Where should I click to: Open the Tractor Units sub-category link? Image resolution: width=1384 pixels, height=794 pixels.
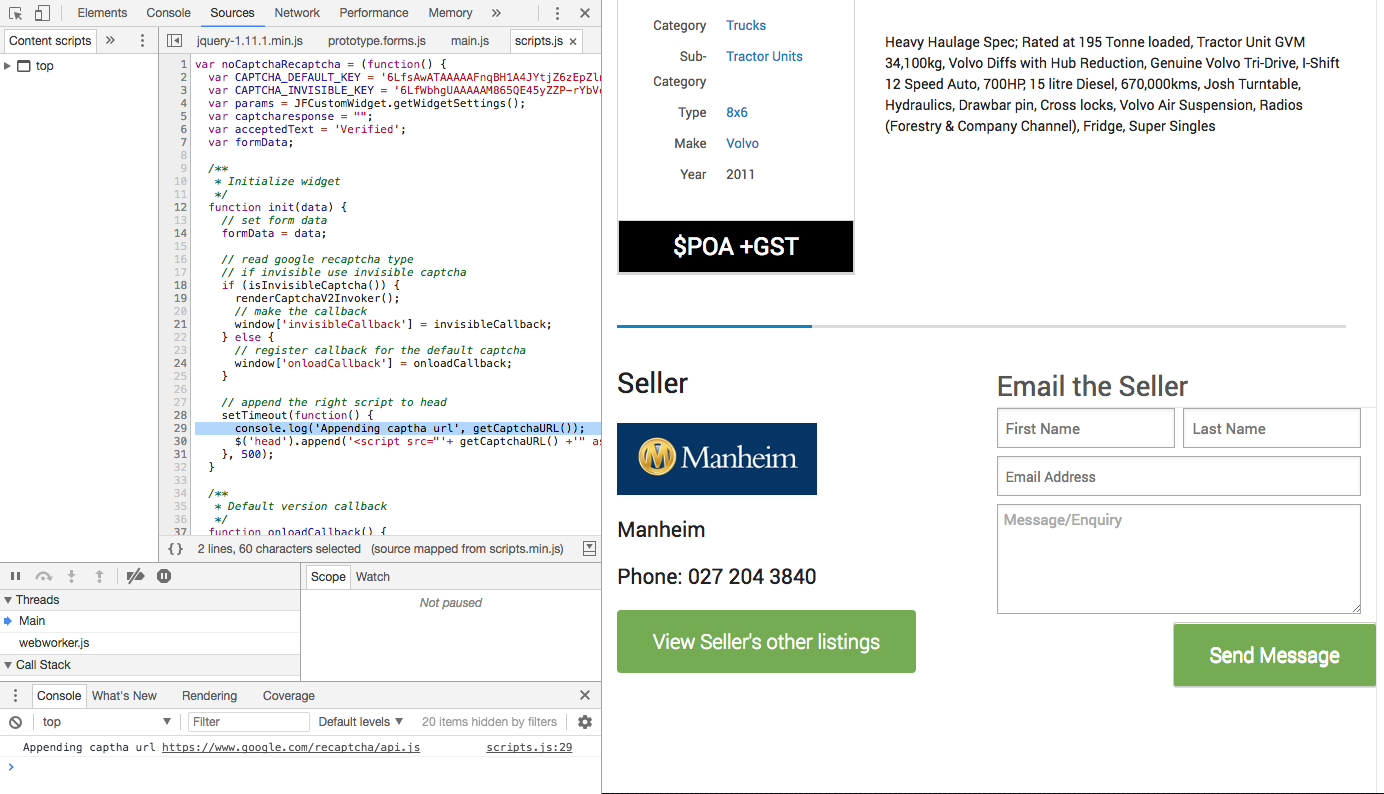click(x=764, y=57)
